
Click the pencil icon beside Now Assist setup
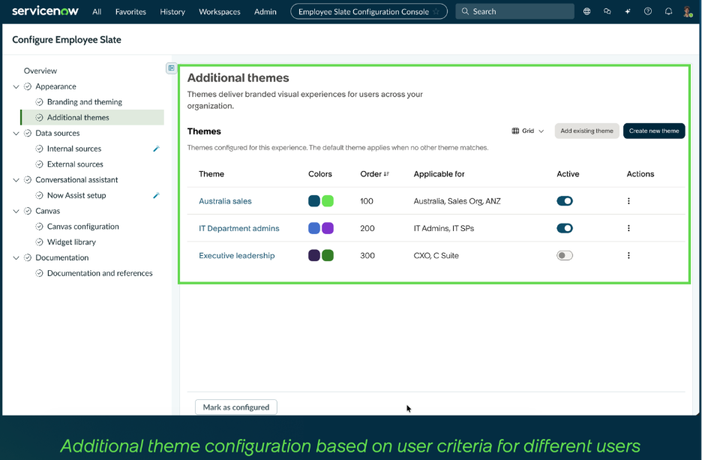point(156,195)
